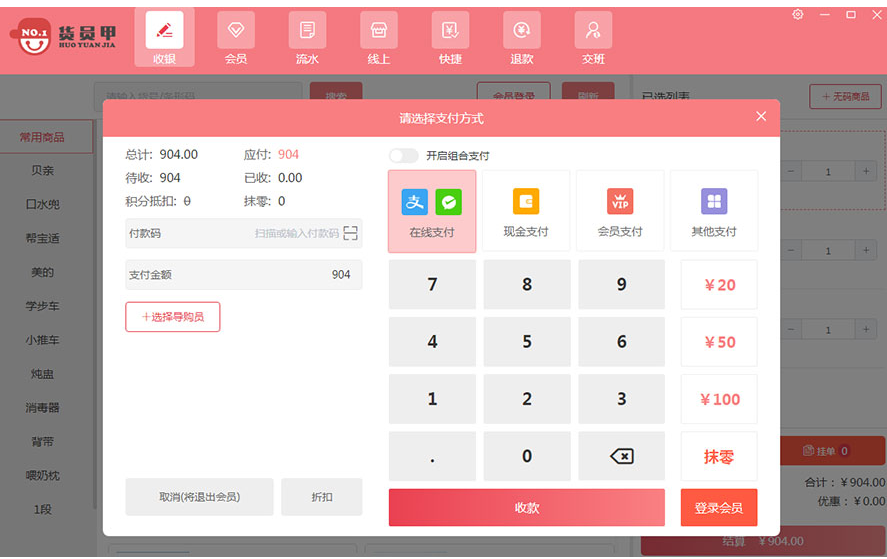Close the payment method dialog

(761, 117)
